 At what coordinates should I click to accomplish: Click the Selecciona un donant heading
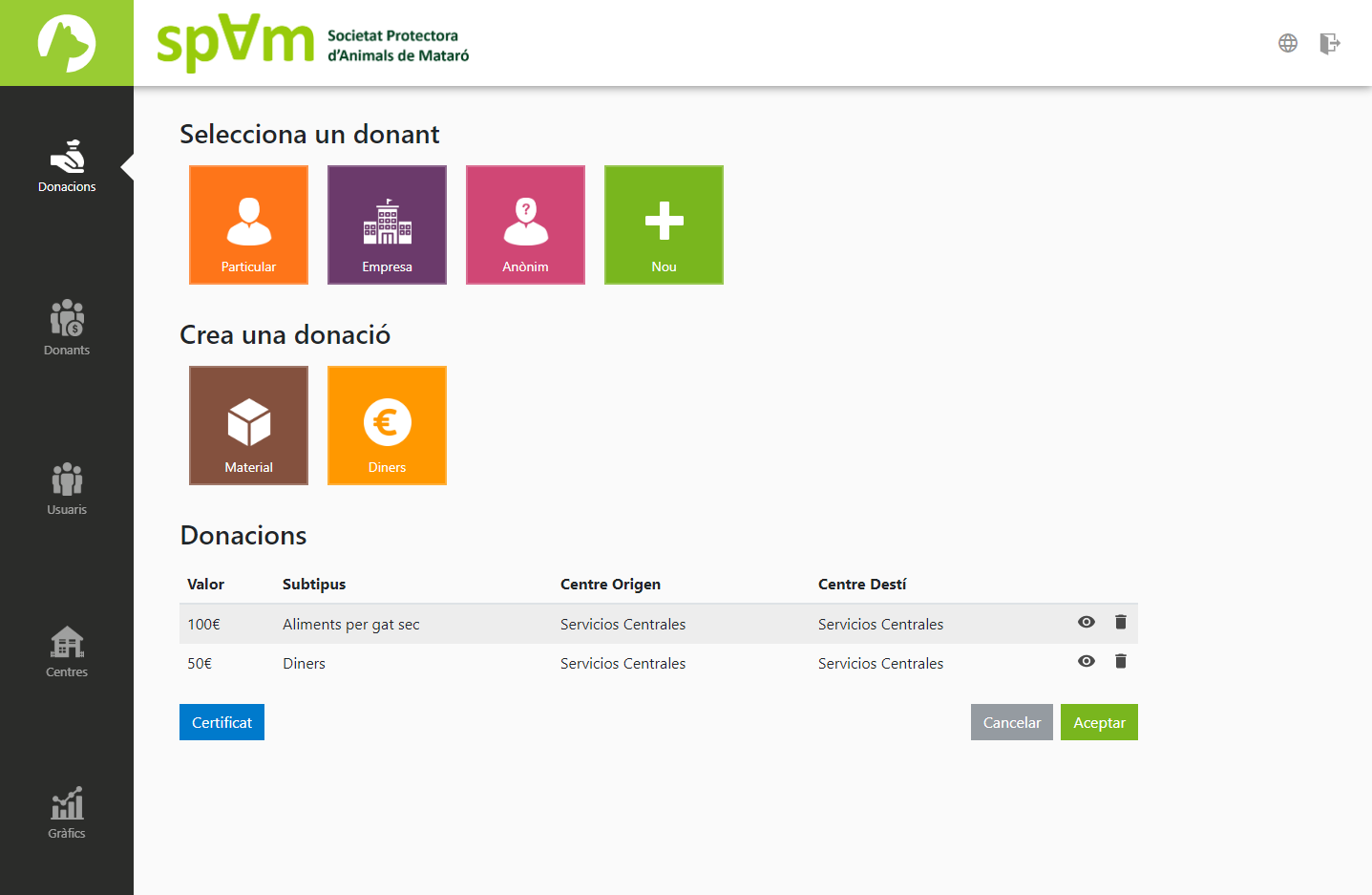coord(309,134)
